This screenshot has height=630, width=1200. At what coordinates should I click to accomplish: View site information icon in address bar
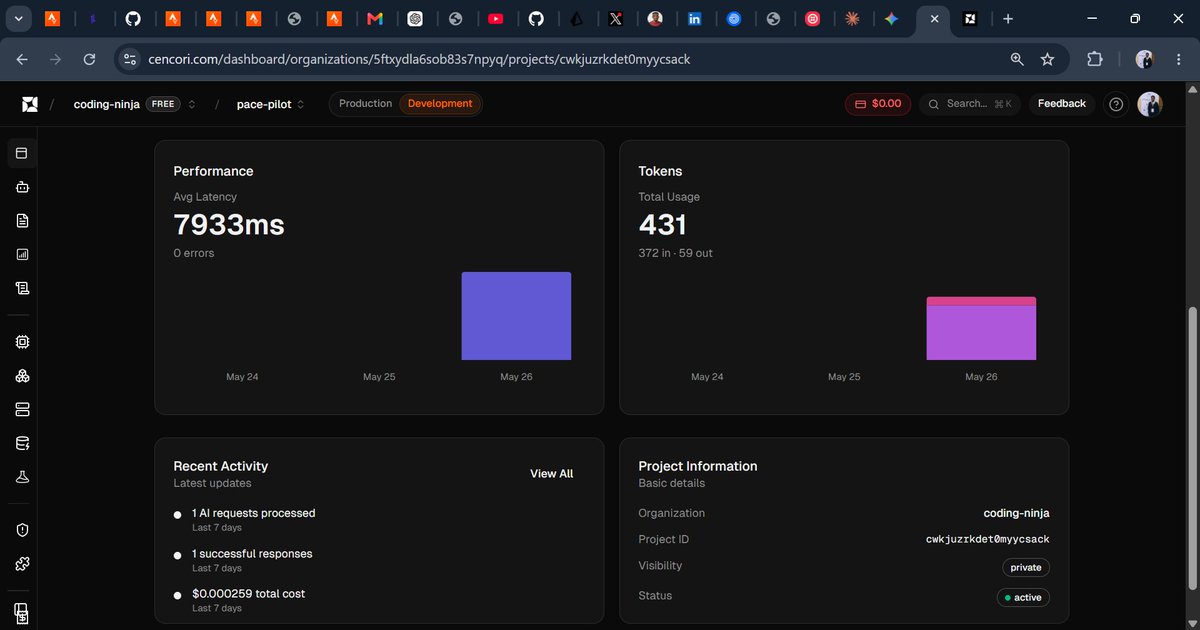click(x=129, y=59)
